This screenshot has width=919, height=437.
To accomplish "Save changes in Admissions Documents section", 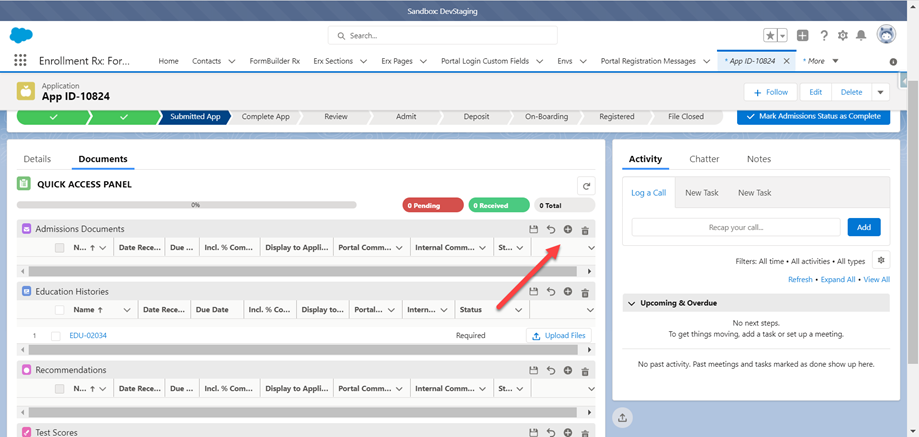I will [x=534, y=230].
